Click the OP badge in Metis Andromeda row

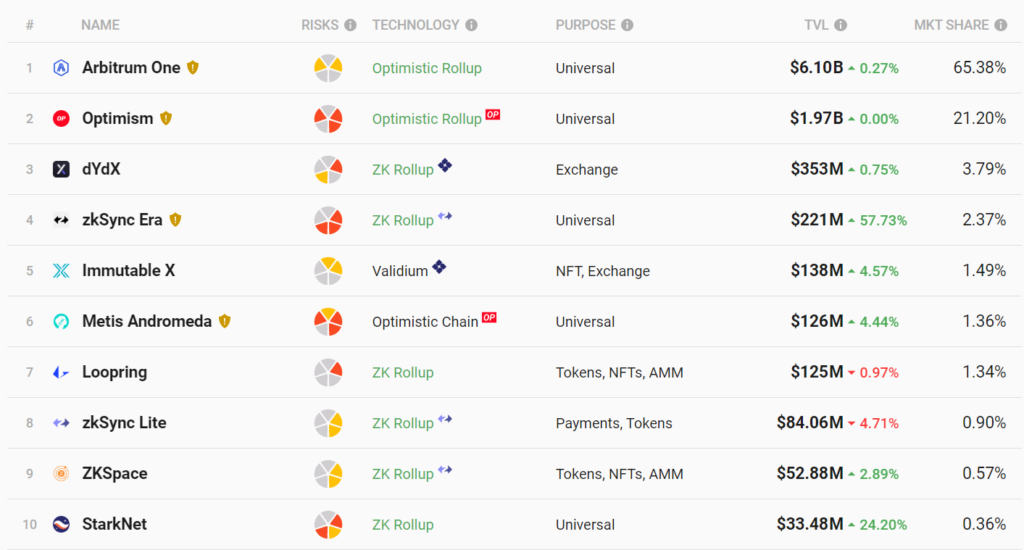click(x=489, y=317)
